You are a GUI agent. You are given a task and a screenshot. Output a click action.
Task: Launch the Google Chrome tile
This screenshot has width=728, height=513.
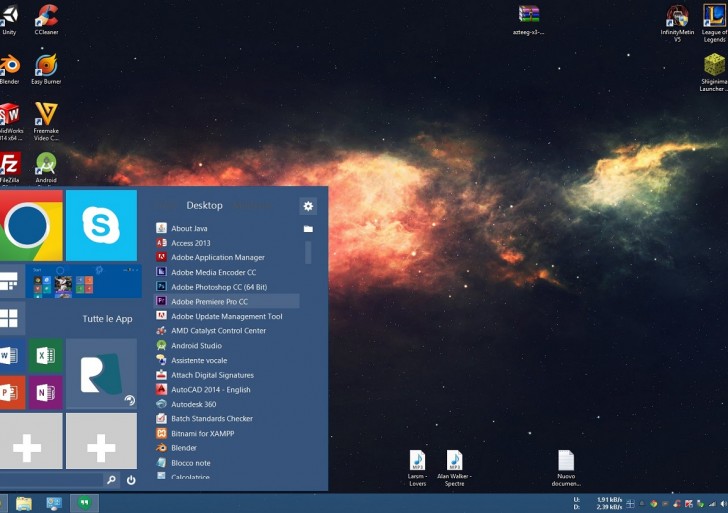[x=30, y=225]
